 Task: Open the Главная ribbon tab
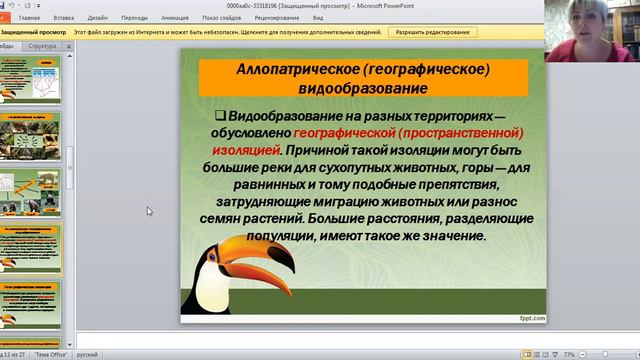(x=29, y=18)
